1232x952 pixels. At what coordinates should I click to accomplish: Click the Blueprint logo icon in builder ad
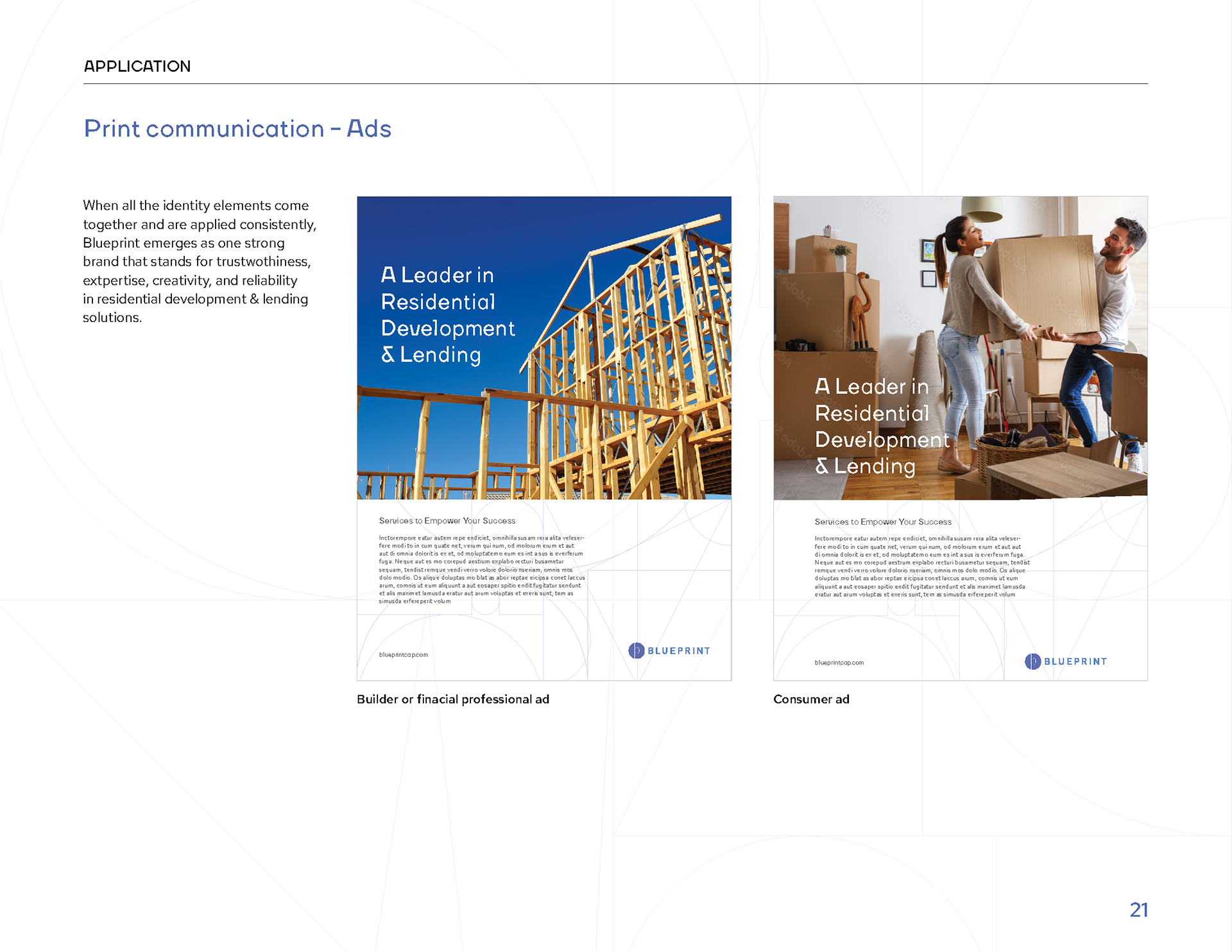(636, 650)
